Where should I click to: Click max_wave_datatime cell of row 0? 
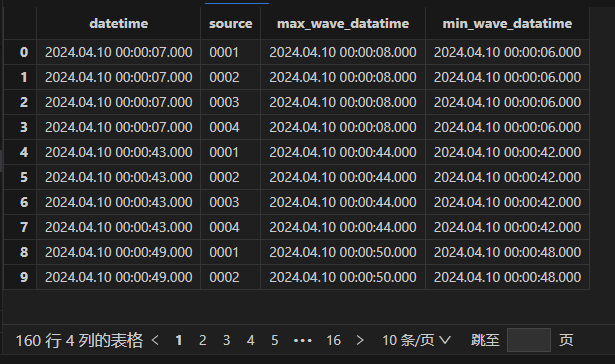click(343, 52)
